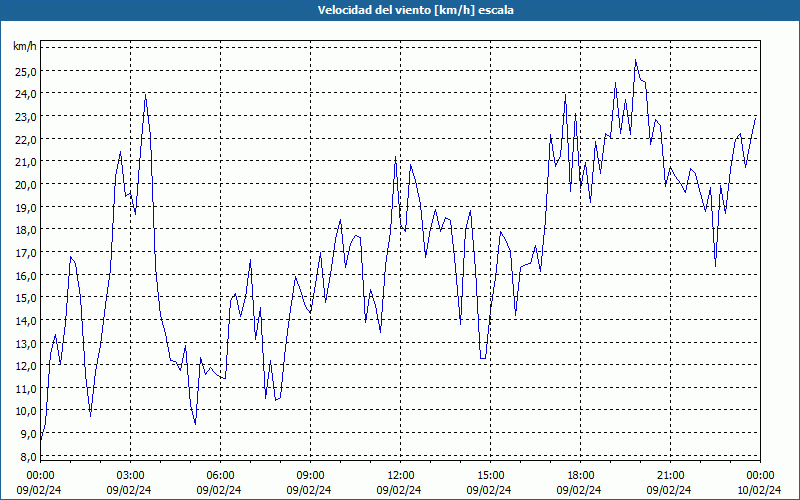800x500 pixels.
Task: Click the 09:00 time label
Action: (310, 476)
